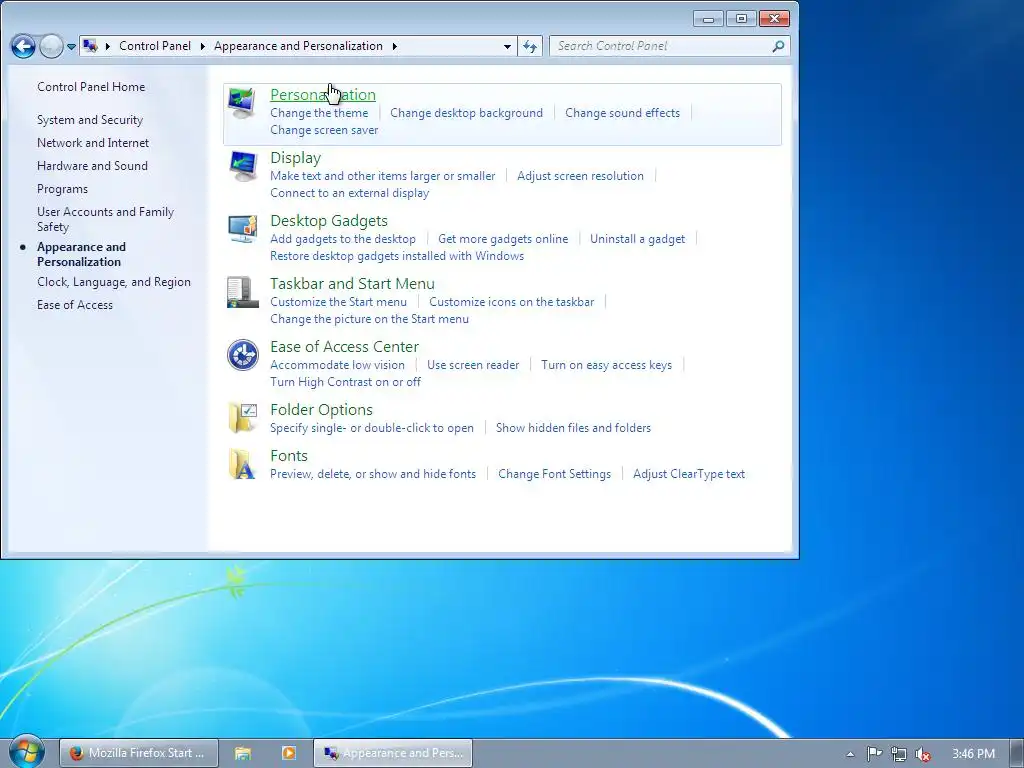1024x768 pixels.
Task: Show hidden tray icons arrow
Action: click(850, 754)
